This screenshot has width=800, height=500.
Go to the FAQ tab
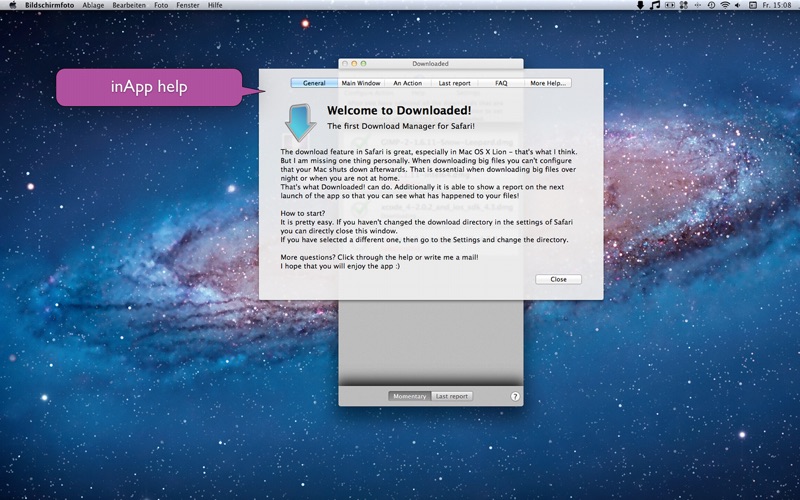(x=501, y=83)
